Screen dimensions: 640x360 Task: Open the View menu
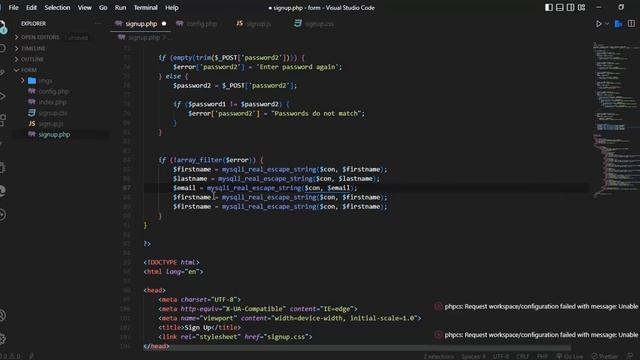click(84, 7)
